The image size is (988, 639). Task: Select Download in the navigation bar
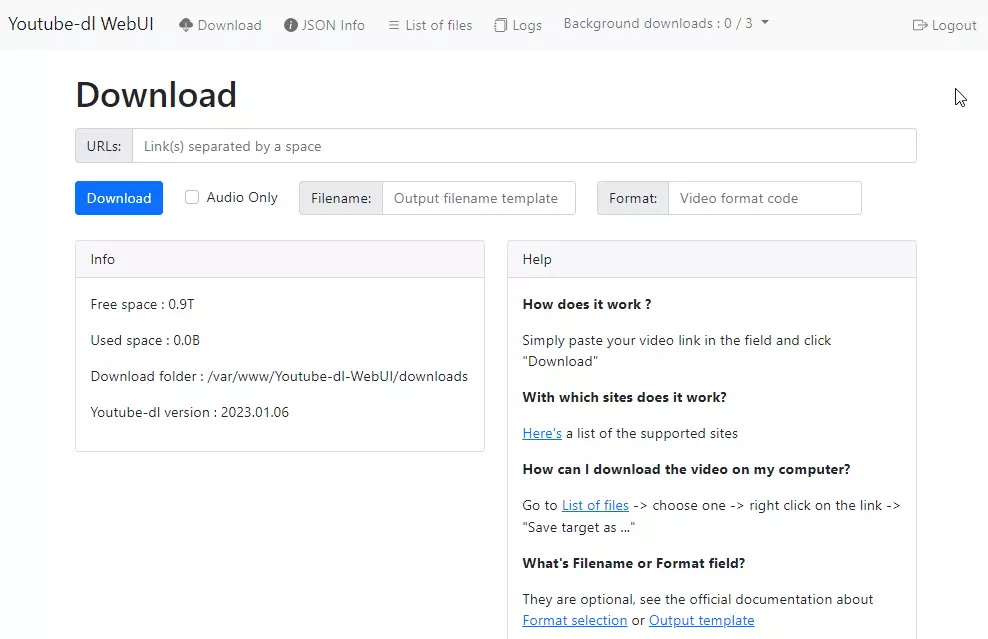[x=229, y=24]
